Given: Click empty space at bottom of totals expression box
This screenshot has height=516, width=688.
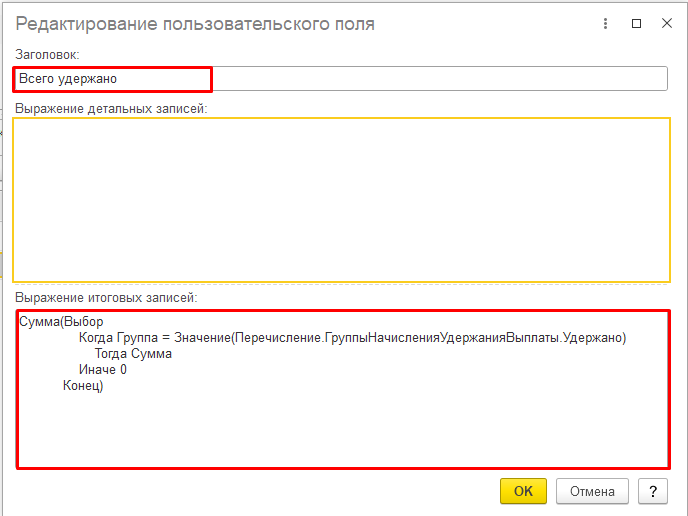Looking at the screenshot, I should [x=341, y=435].
